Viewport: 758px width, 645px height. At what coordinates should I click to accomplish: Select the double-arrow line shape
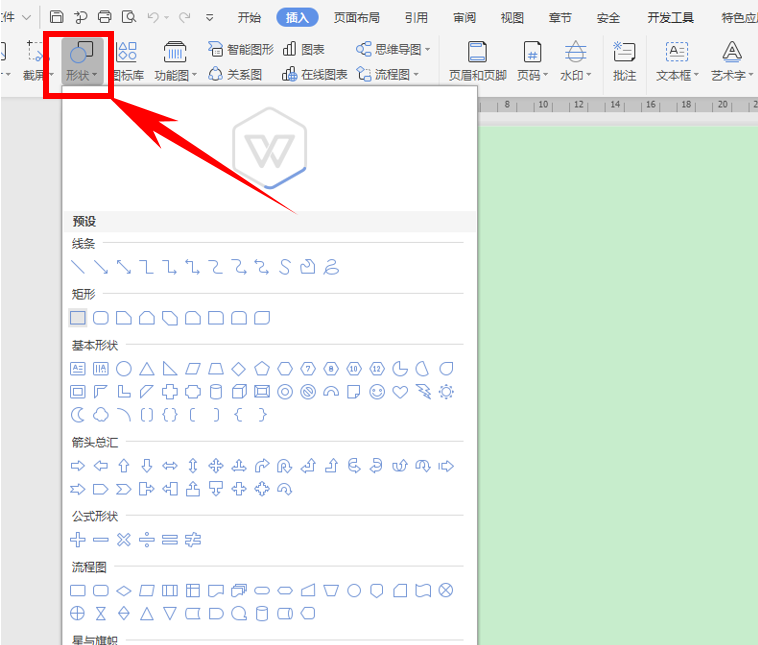pyautogui.click(x=124, y=267)
